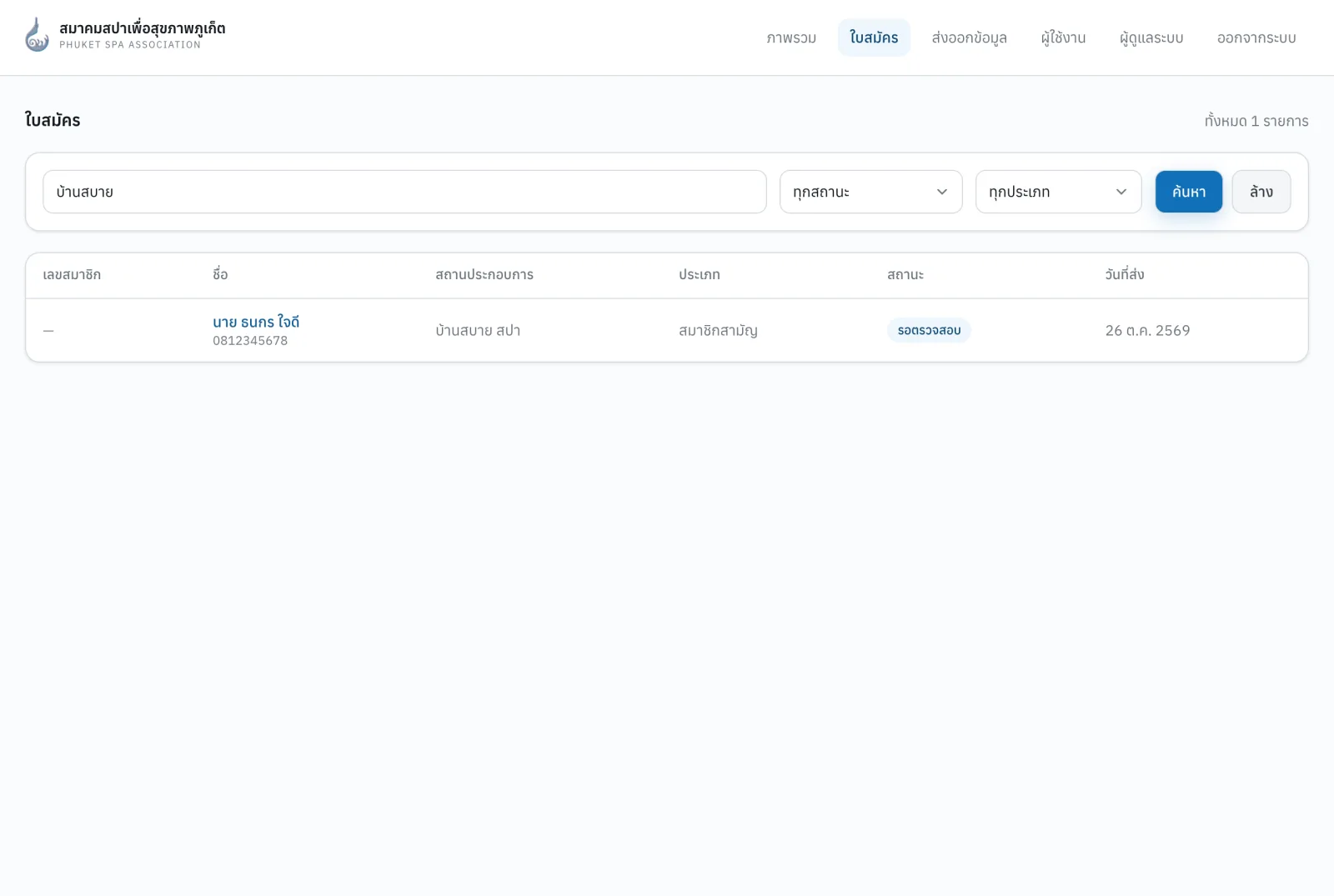Click ออกจากระบบ to log out
1334x896 pixels.
click(x=1256, y=38)
